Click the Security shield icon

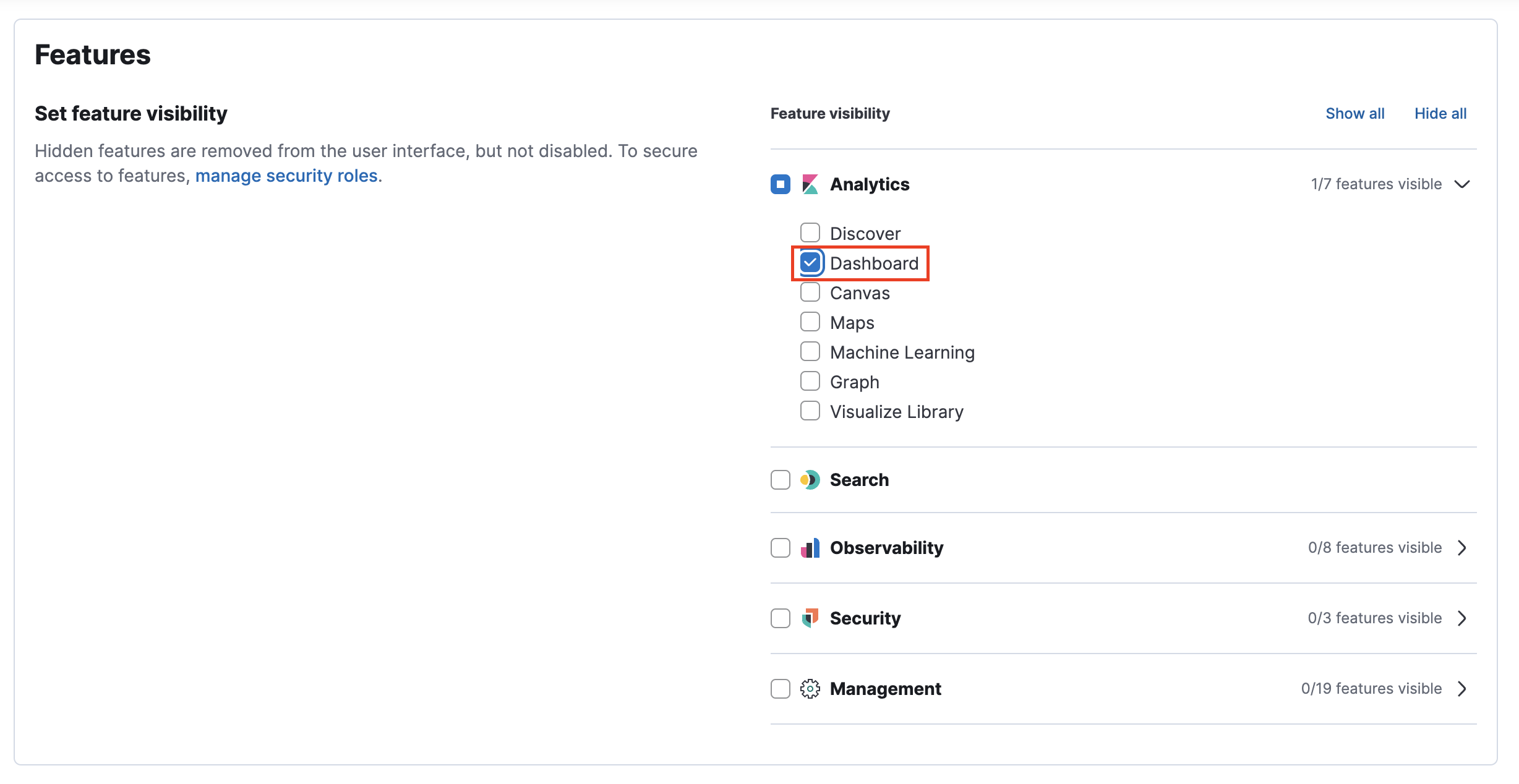(x=810, y=618)
